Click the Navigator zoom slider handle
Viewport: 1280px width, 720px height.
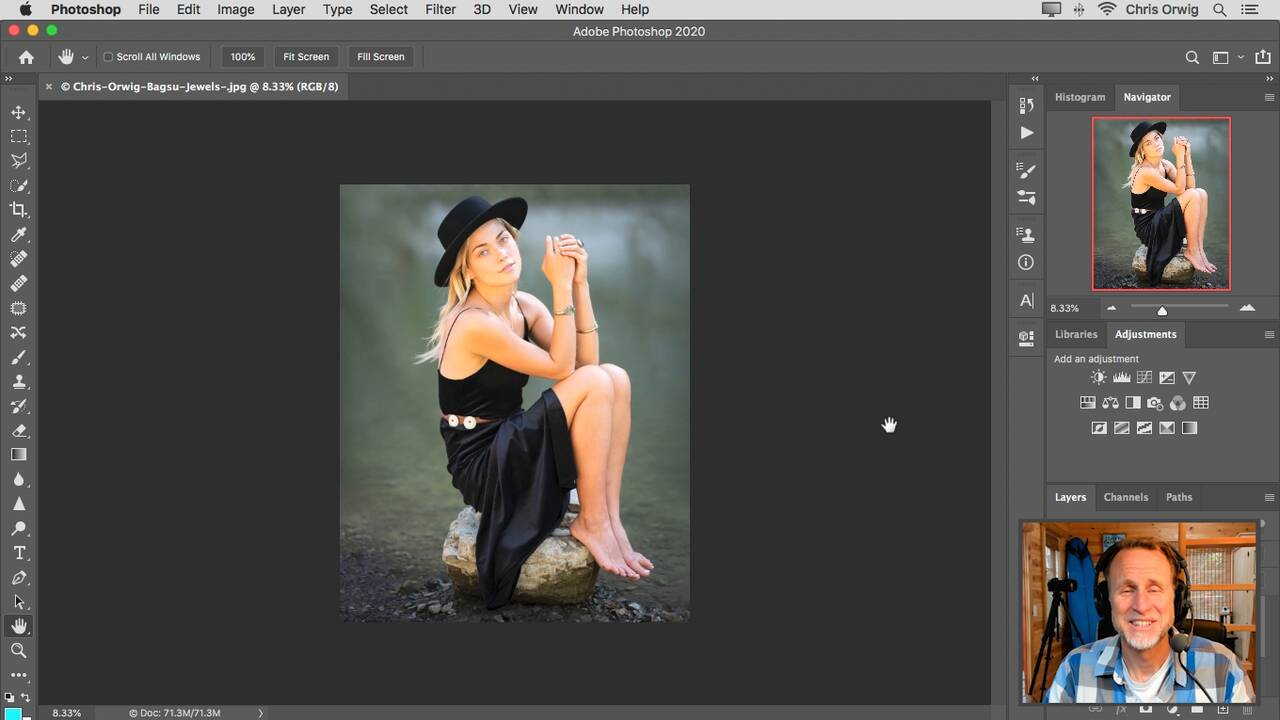[1162, 310]
